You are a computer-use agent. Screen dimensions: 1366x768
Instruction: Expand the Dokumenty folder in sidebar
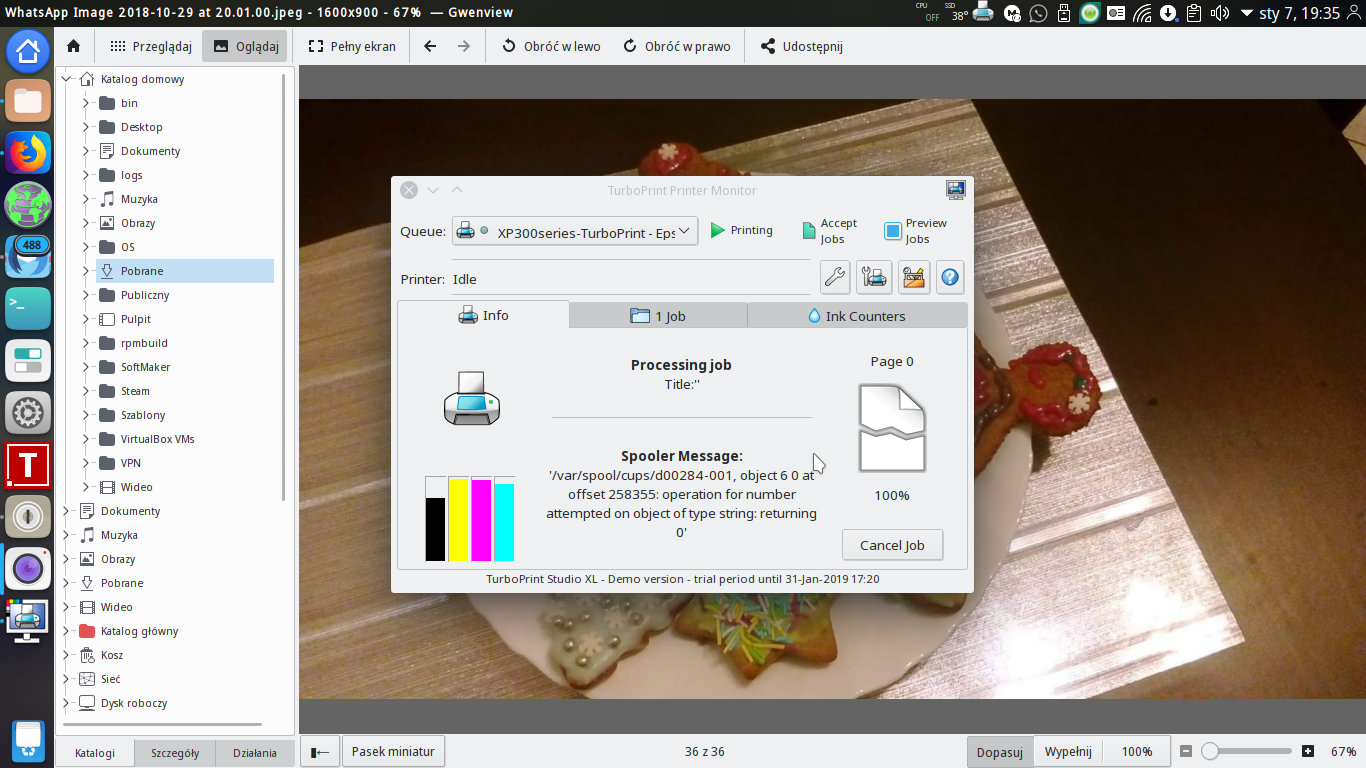(86, 151)
